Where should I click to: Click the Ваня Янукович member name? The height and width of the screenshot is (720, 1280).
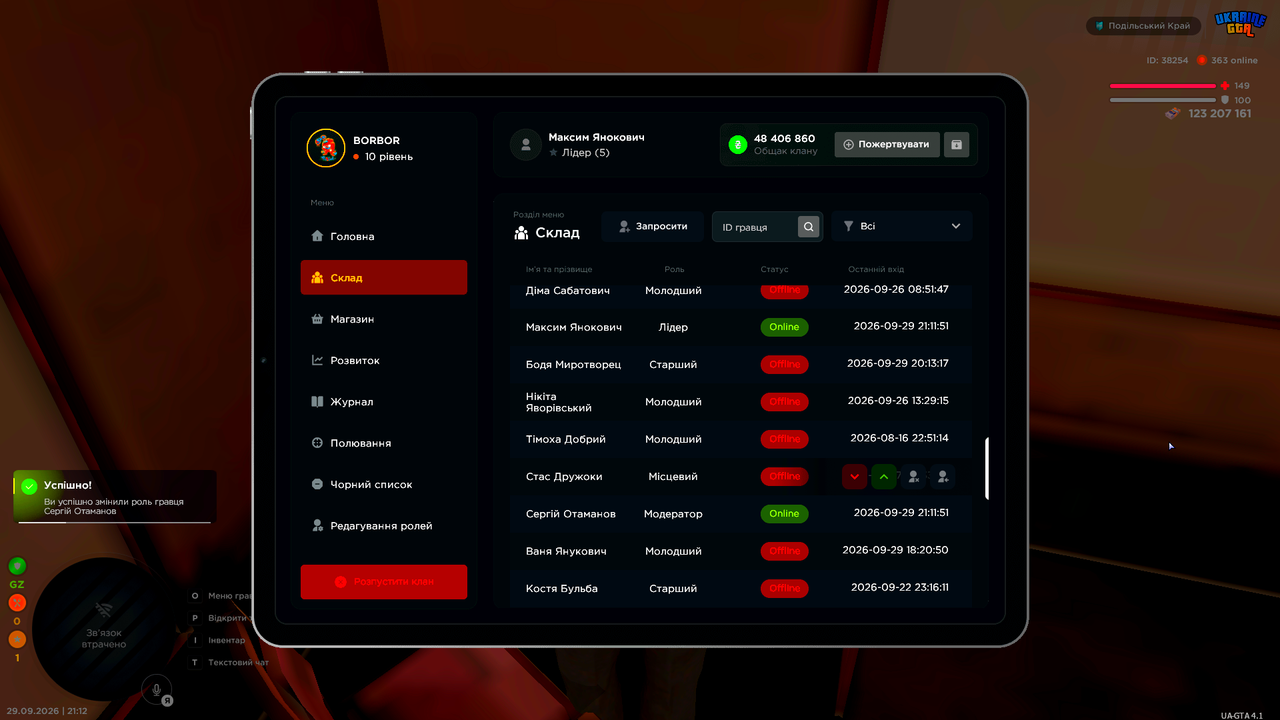(567, 551)
